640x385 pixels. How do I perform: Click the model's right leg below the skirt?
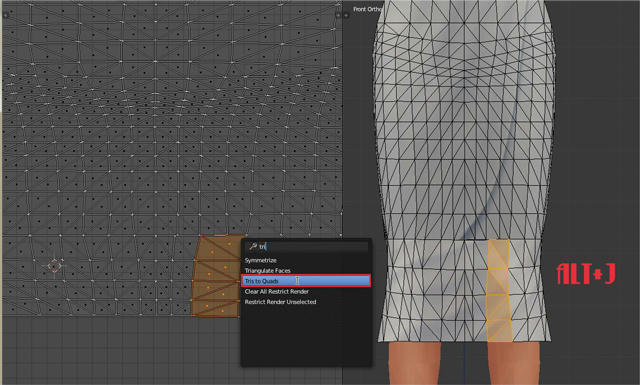pos(513,363)
